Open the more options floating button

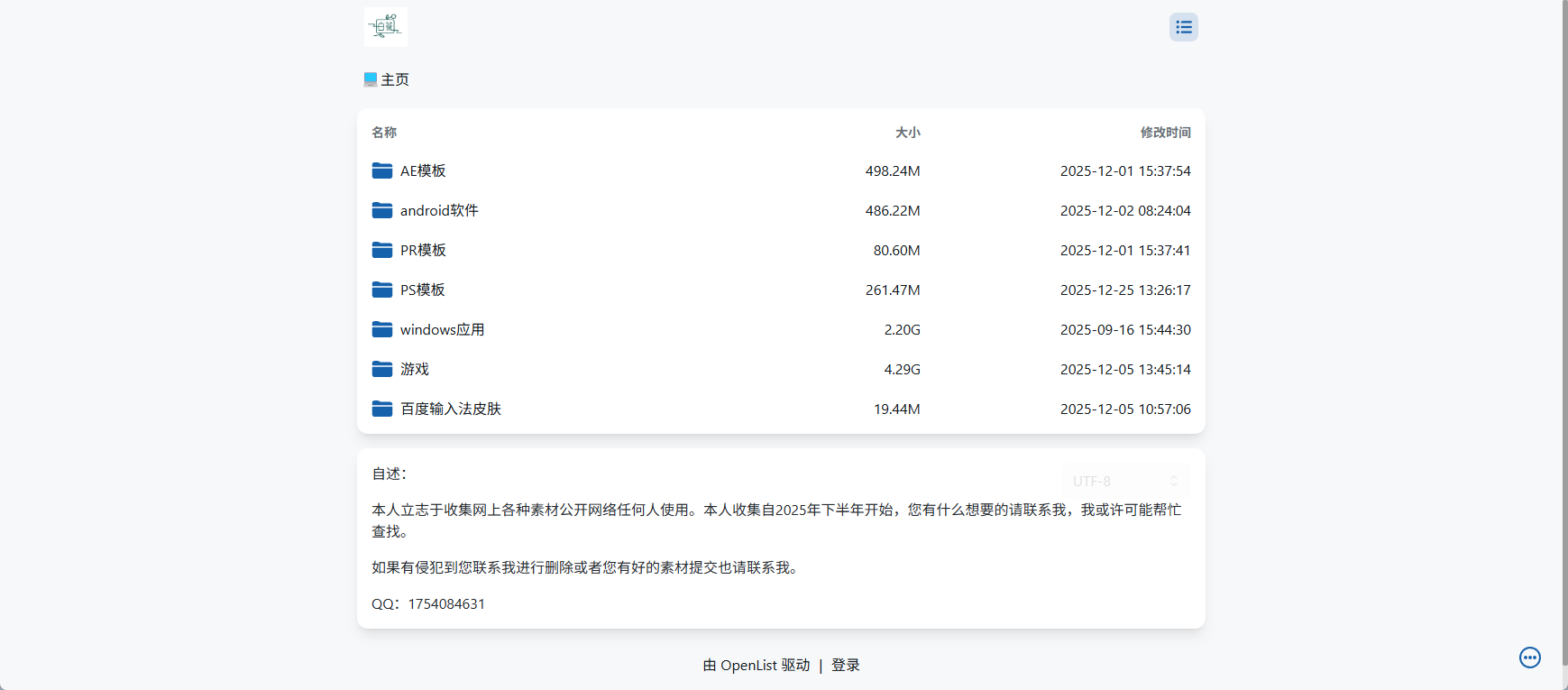click(1530, 658)
